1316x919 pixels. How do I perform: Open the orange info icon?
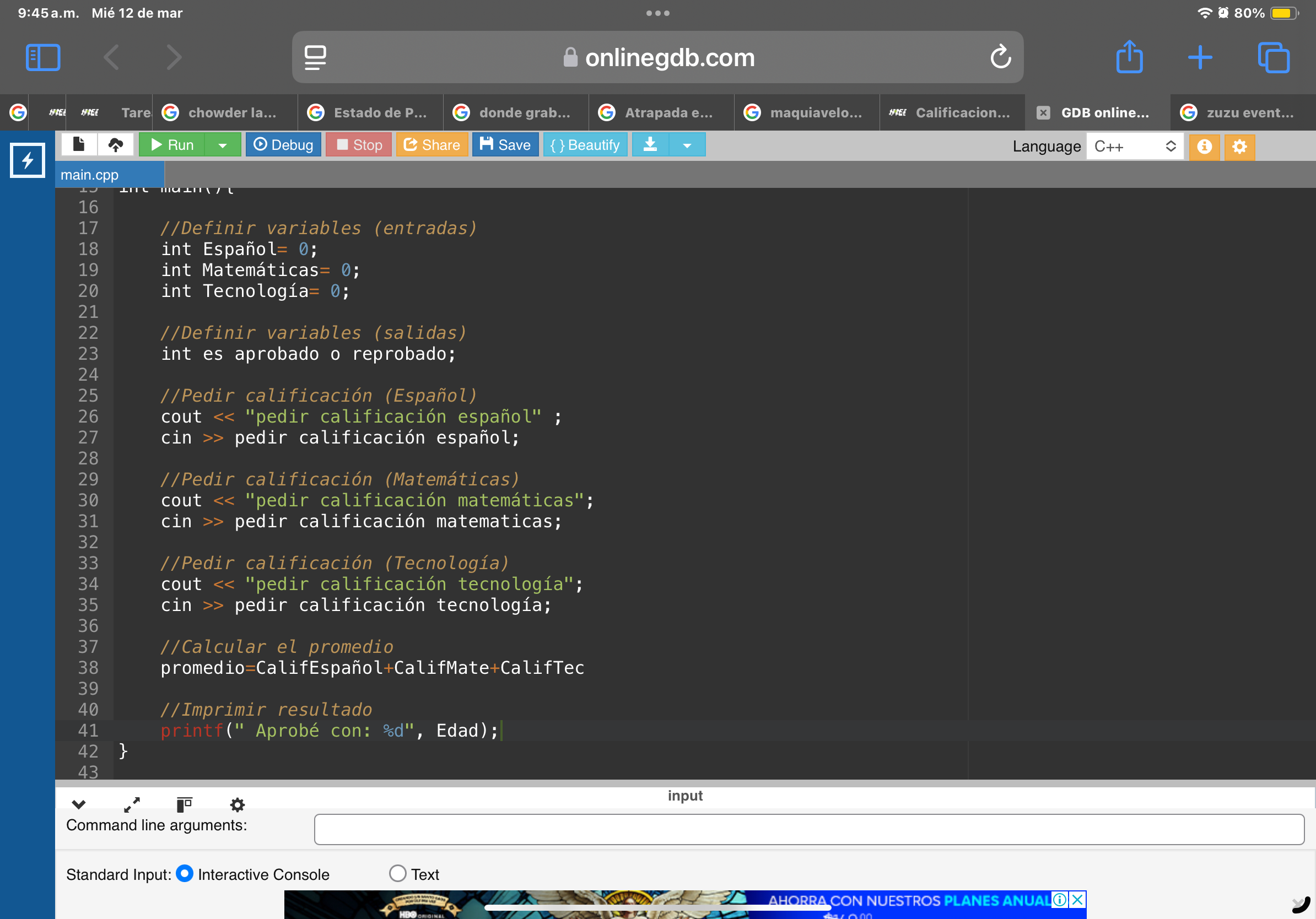pyautogui.click(x=1204, y=147)
